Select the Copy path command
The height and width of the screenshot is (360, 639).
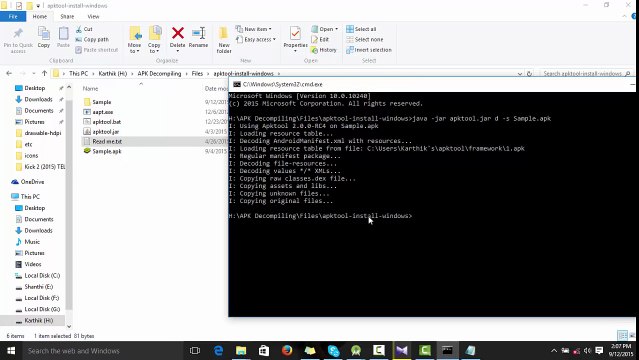click(x=92, y=40)
